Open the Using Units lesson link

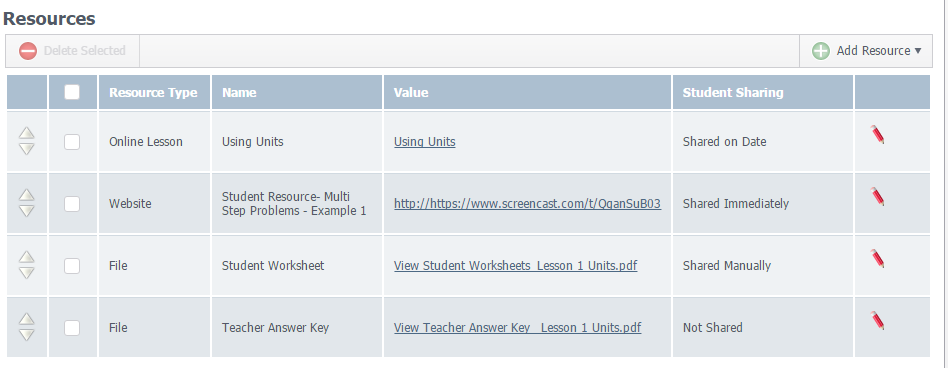tap(424, 142)
